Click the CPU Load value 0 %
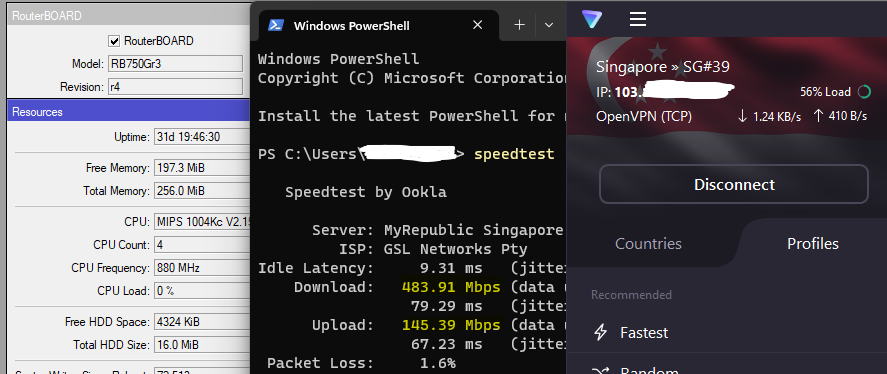The height and width of the screenshot is (374, 887). [202, 291]
